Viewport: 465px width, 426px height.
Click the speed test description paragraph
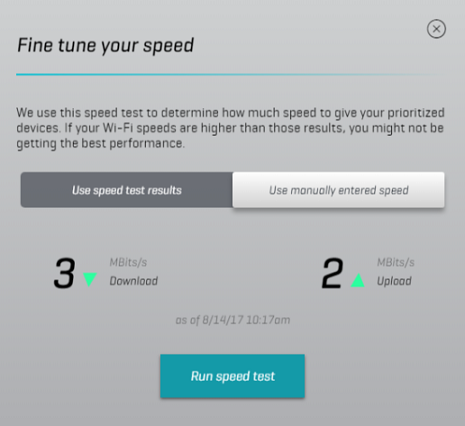point(230,128)
